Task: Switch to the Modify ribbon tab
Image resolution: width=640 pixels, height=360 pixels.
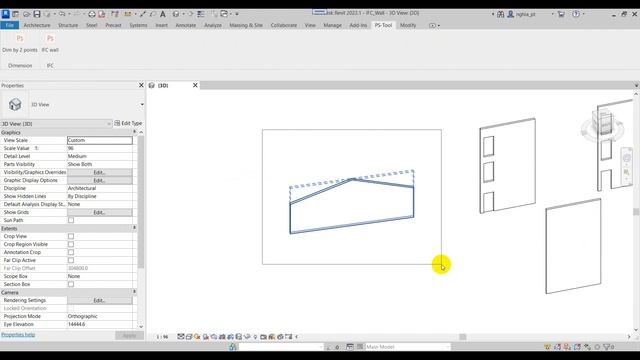Action: coord(408,25)
